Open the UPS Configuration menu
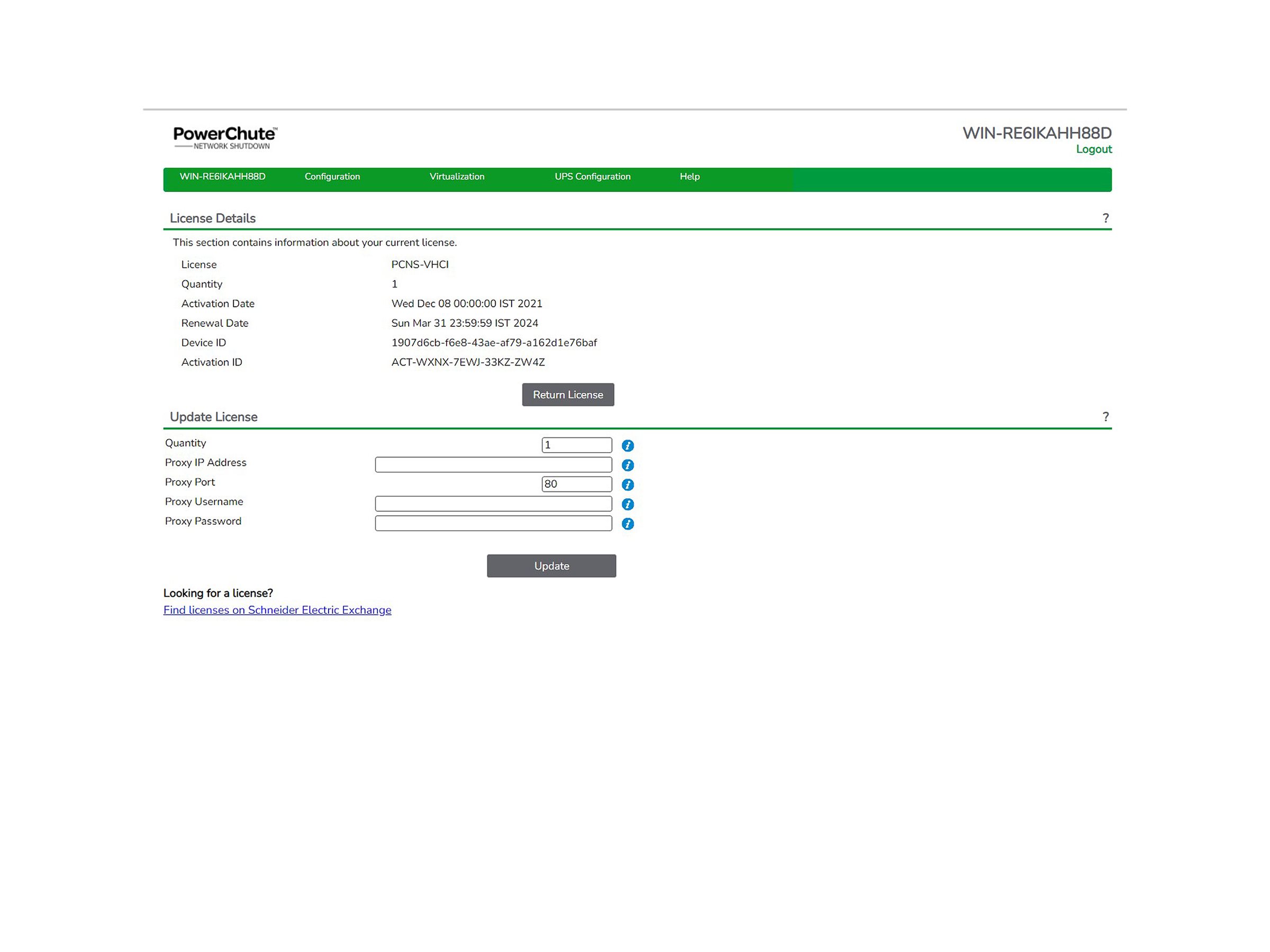Image resolution: width=1270 pixels, height=952 pixels. [x=592, y=176]
